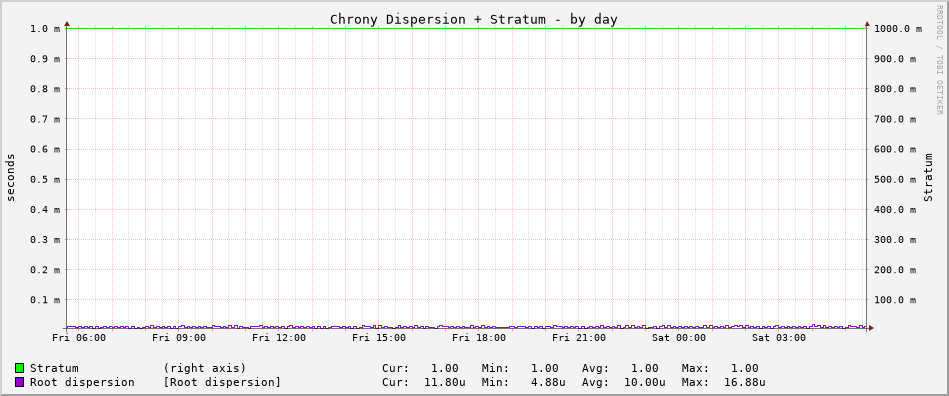949x396 pixels.
Task: Click the 'Fri 18:00' time axis label
Action: 479,337
